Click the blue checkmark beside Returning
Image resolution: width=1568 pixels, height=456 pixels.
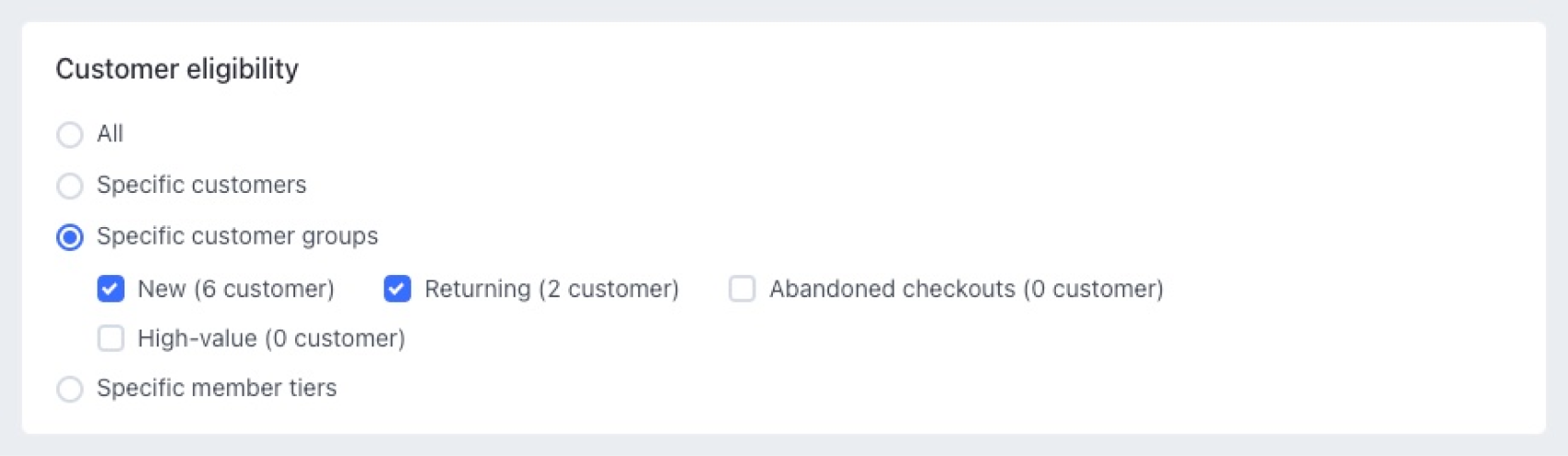398,289
